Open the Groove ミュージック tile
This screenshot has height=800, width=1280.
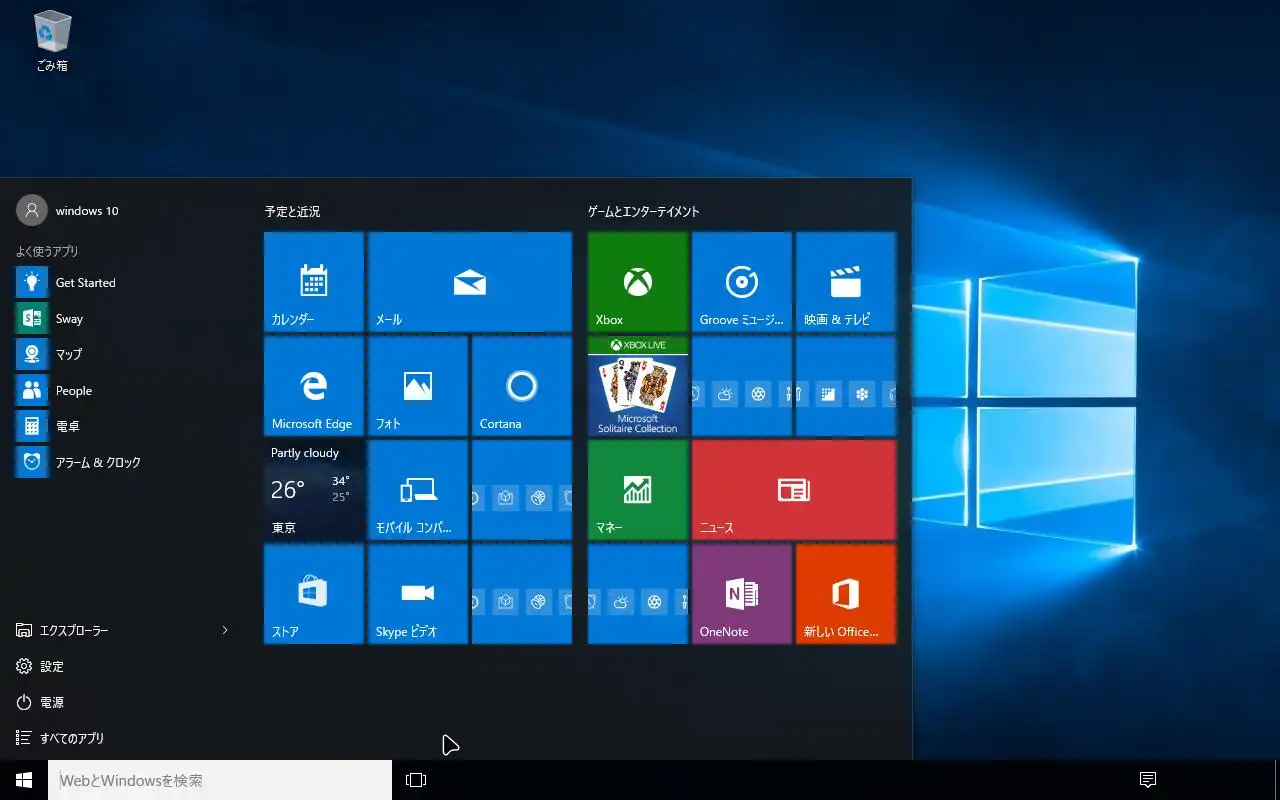click(742, 282)
